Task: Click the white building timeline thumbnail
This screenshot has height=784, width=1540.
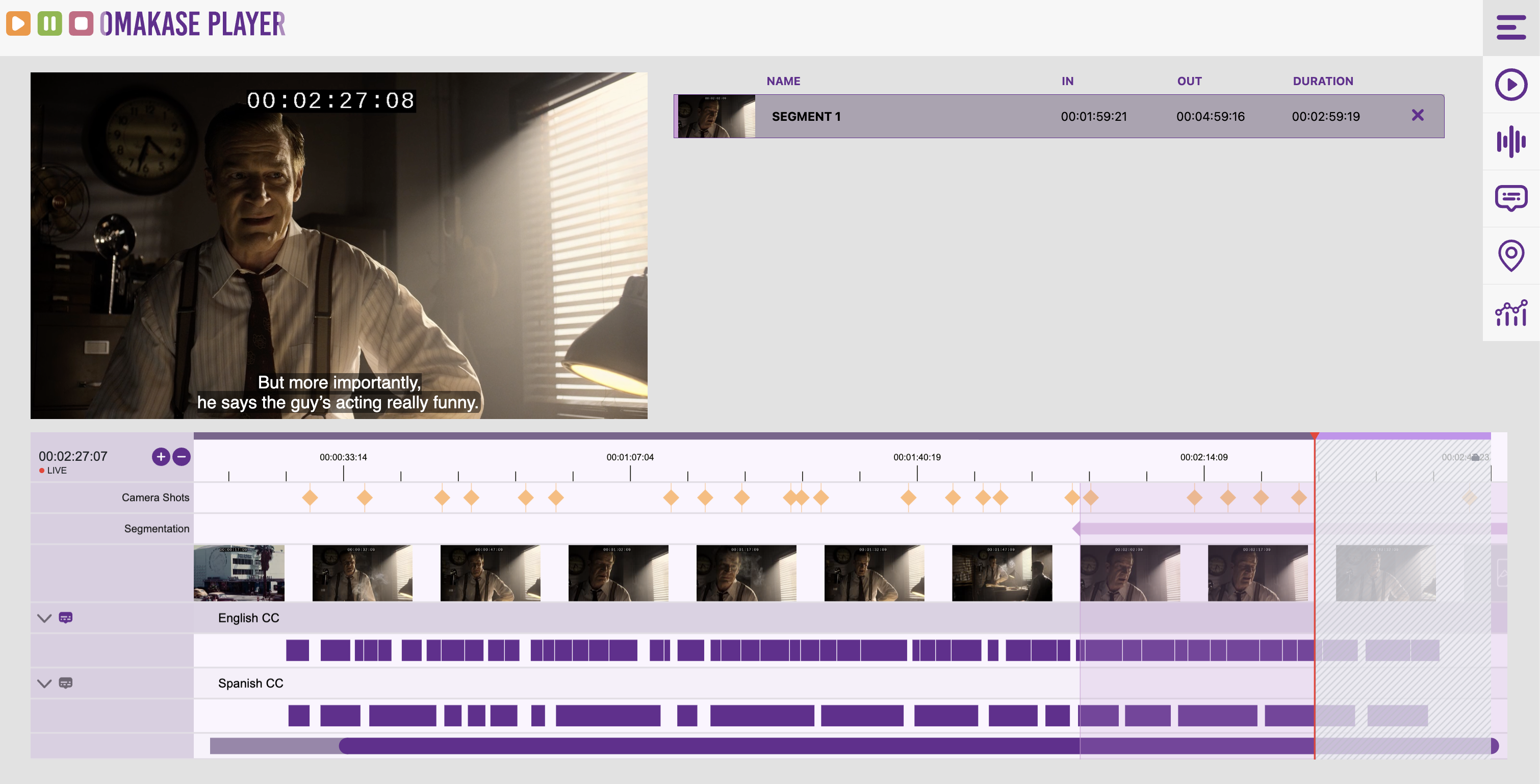Action: pos(239,572)
